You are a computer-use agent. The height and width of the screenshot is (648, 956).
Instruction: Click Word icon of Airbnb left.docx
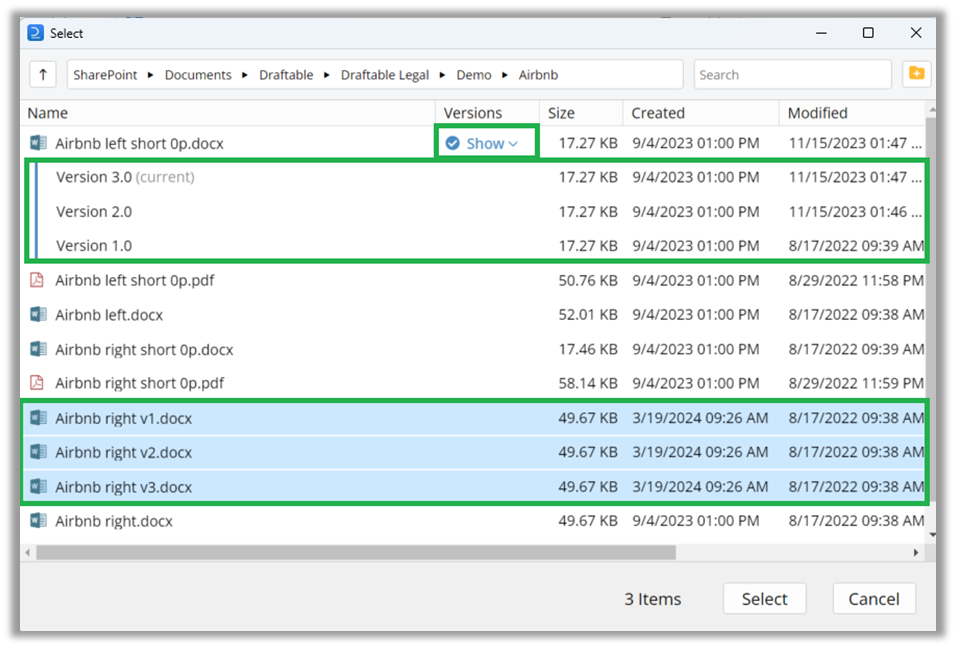point(38,315)
